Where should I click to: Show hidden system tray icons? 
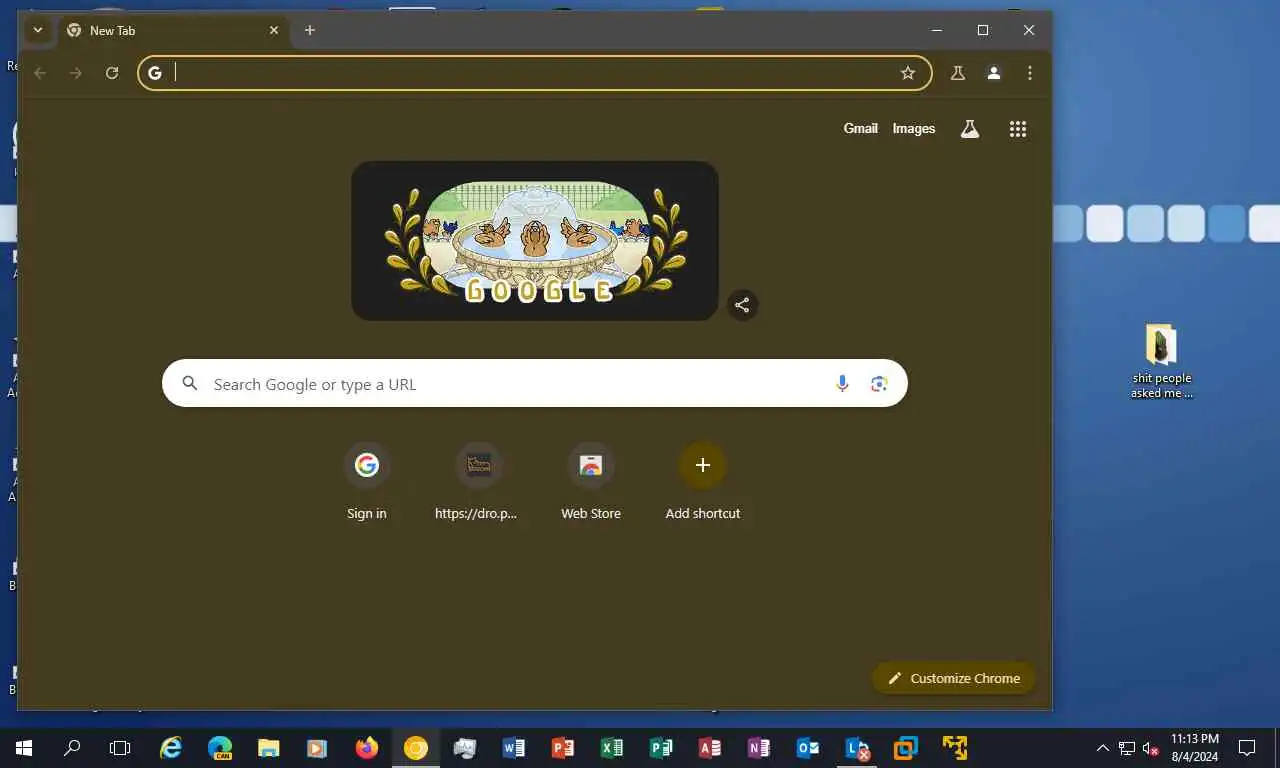1103,748
